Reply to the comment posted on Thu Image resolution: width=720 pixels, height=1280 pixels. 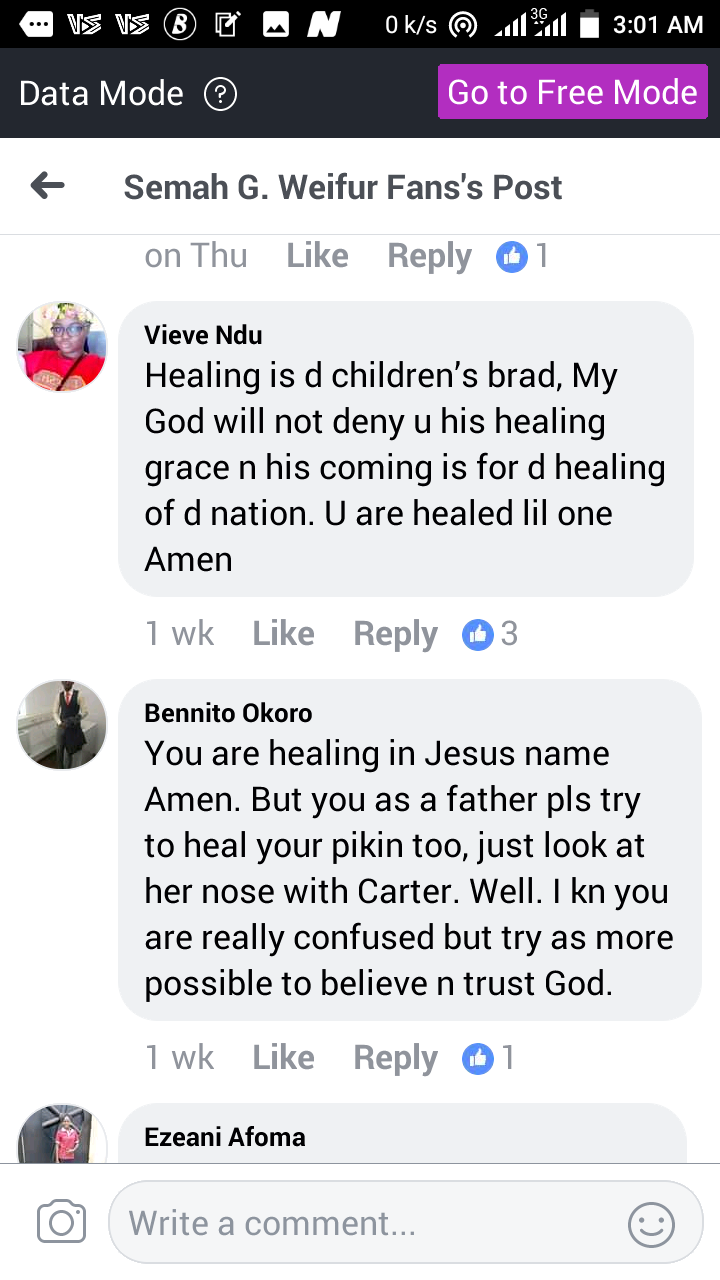tap(429, 256)
